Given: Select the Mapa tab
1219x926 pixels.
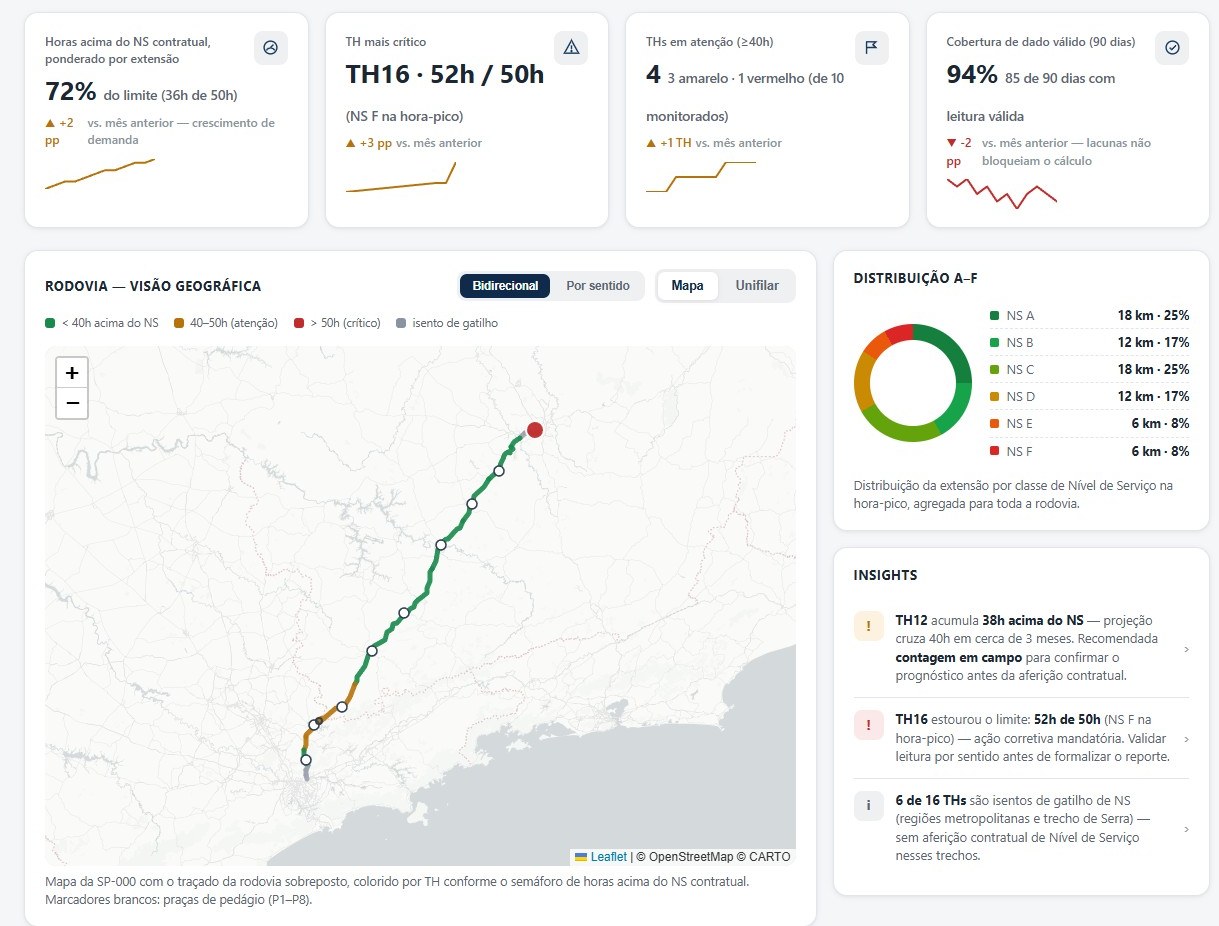Looking at the screenshot, I should [687, 286].
